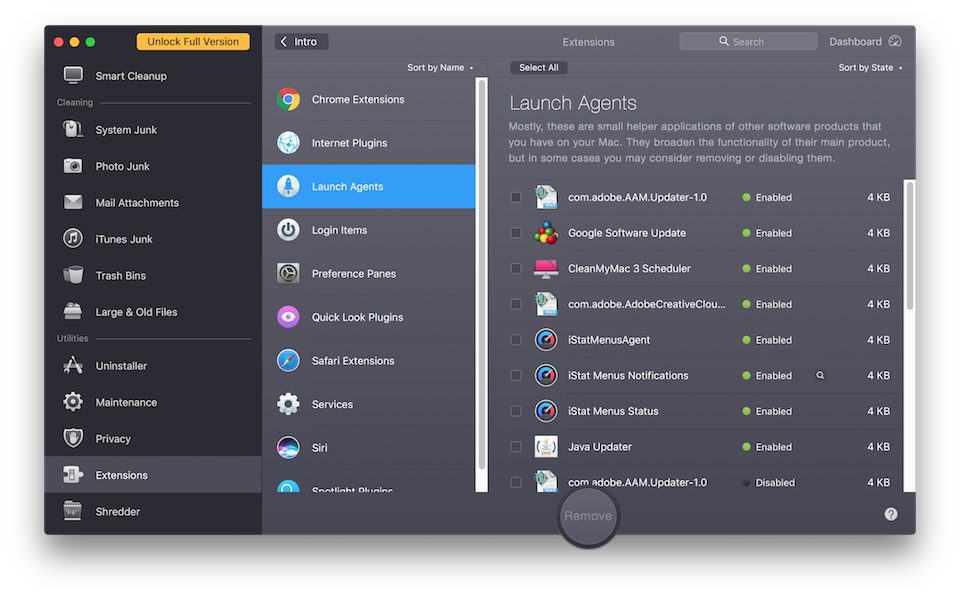Click the Extensions sidebar icon

click(x=73, y=475)
